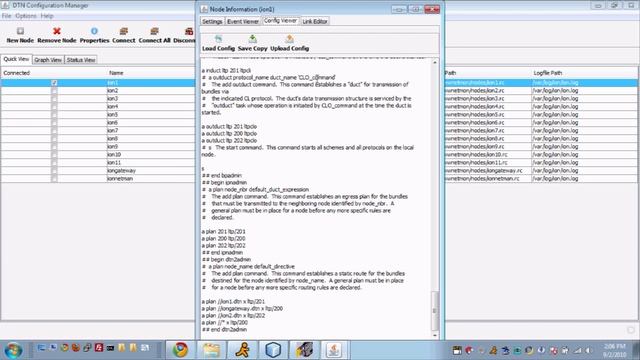The image size is (640, 360).
Task: Click the iongateway.rc path cell
Action: (x=488, y=171)
